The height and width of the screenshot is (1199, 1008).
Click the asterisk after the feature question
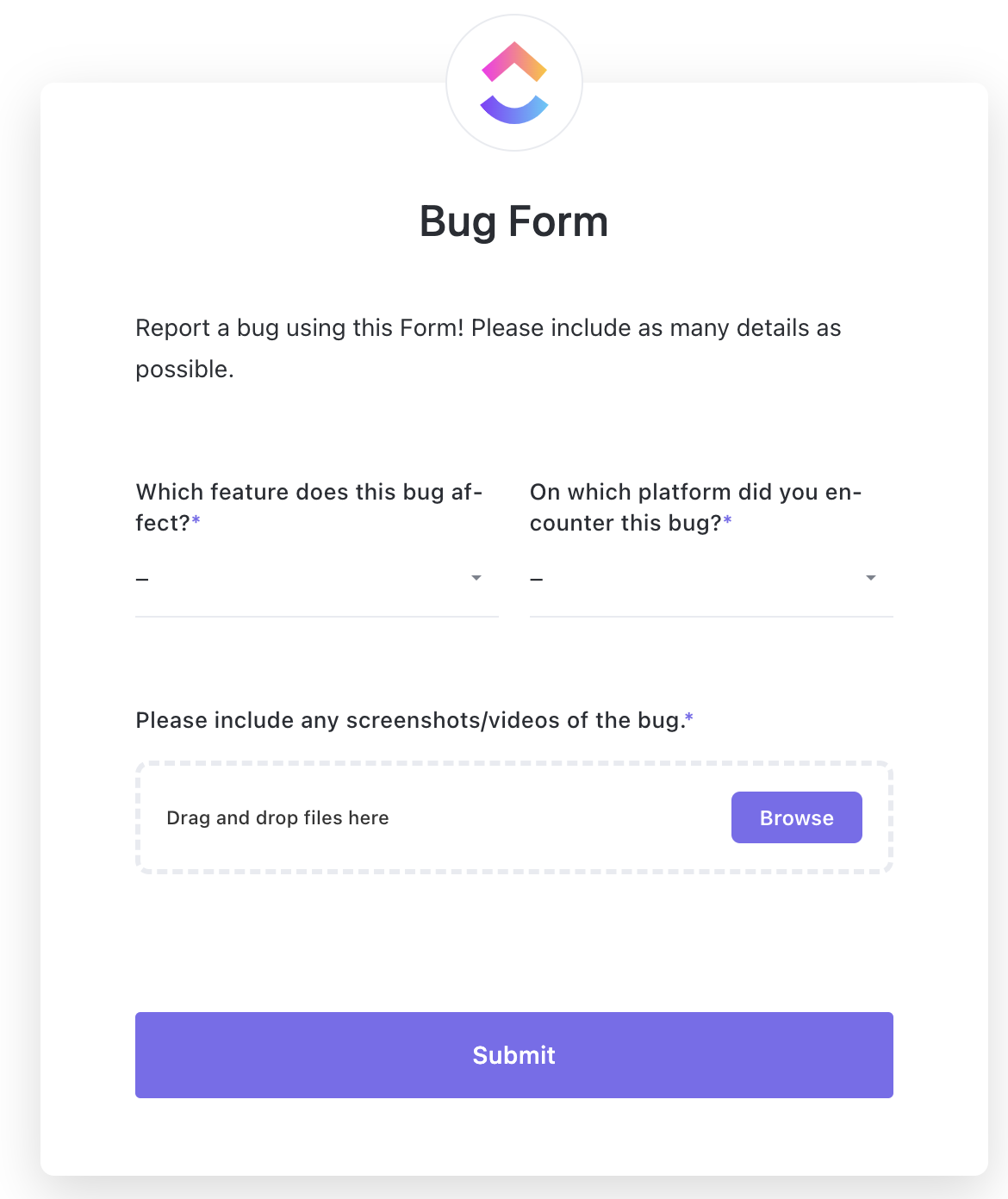pyautogui.click(x=196, y=520)
